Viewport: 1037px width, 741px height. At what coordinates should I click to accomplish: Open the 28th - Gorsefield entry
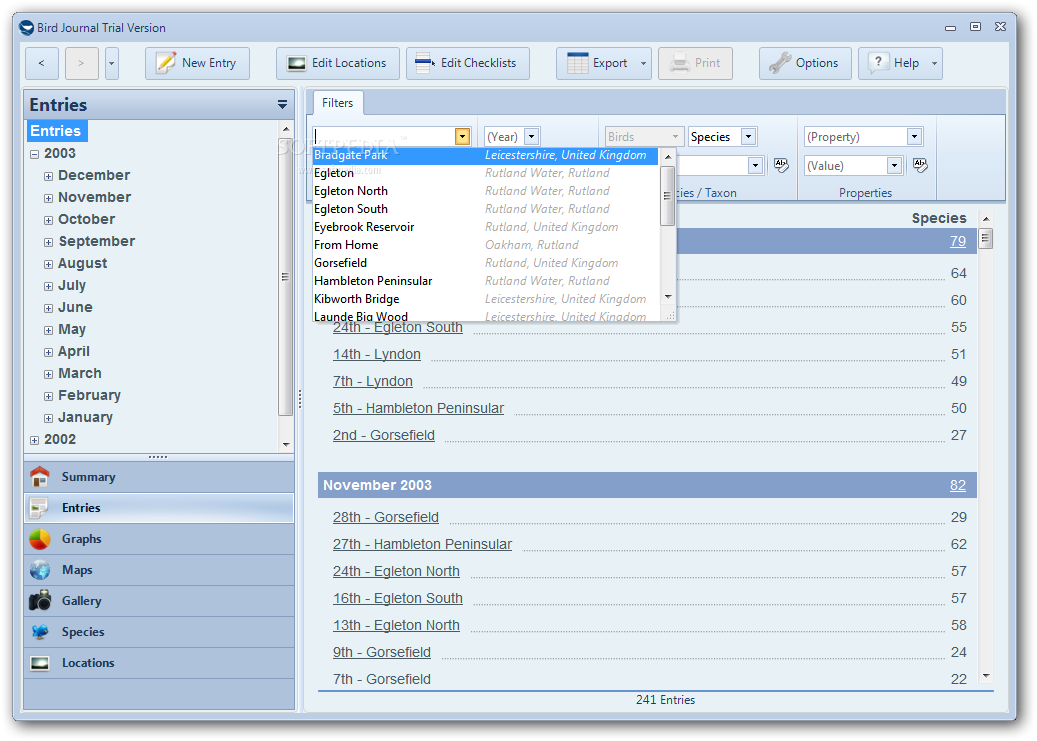point(386,517)
